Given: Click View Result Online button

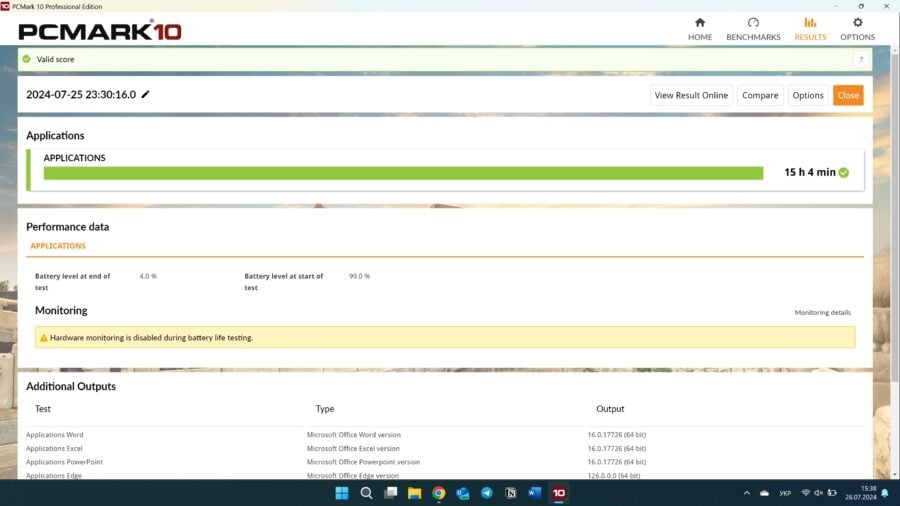Looking at the screenshot, I should (691, 95).
